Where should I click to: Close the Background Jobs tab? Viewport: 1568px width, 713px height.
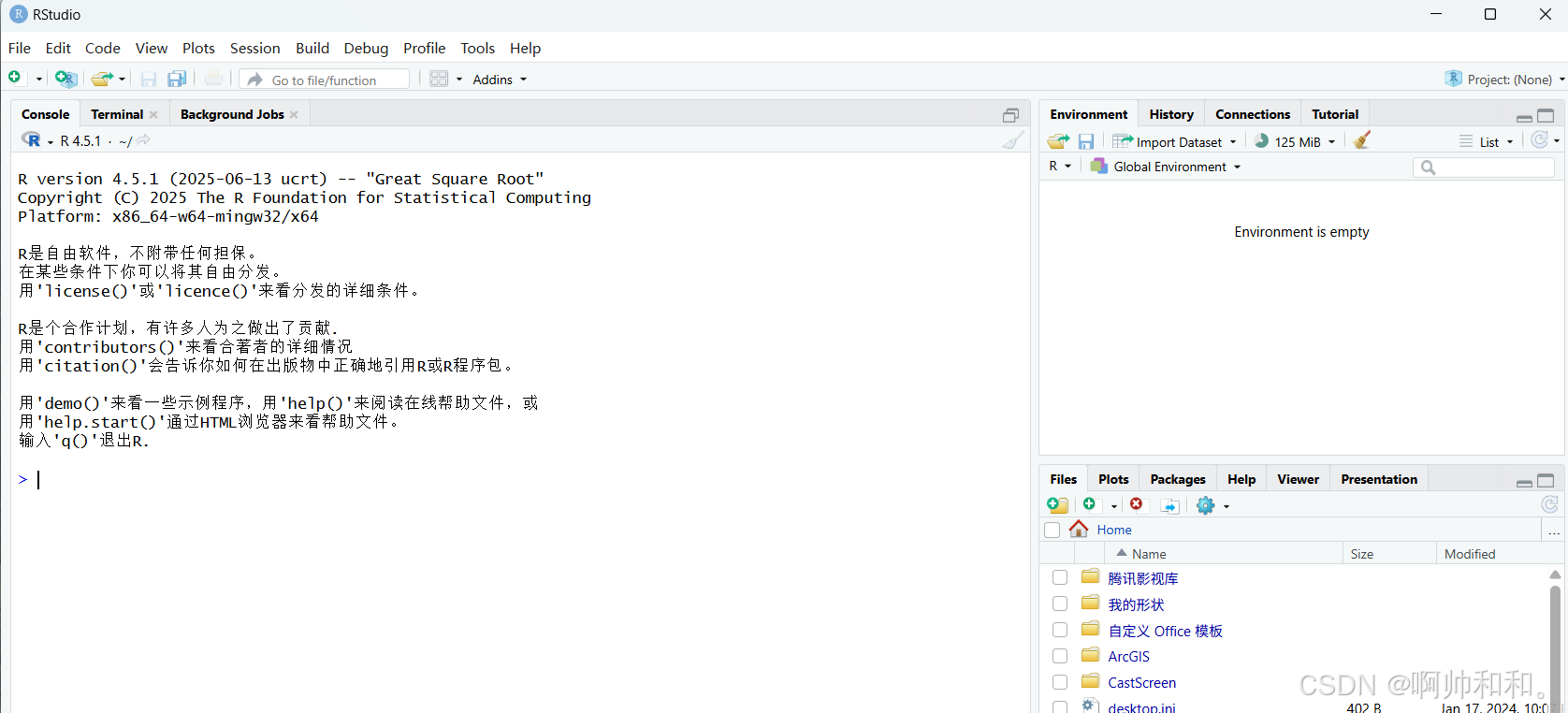click(x=294, y=114)
